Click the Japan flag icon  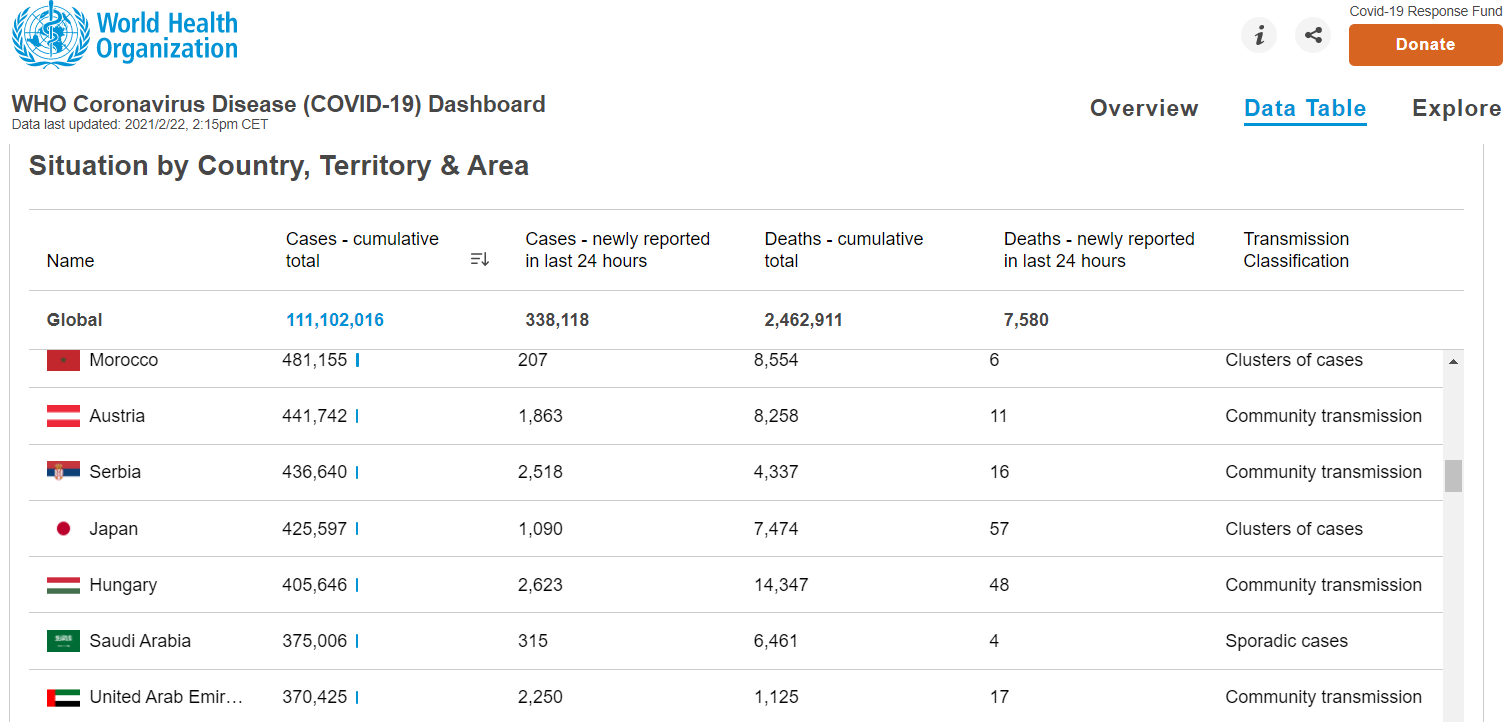pos(63,529)
